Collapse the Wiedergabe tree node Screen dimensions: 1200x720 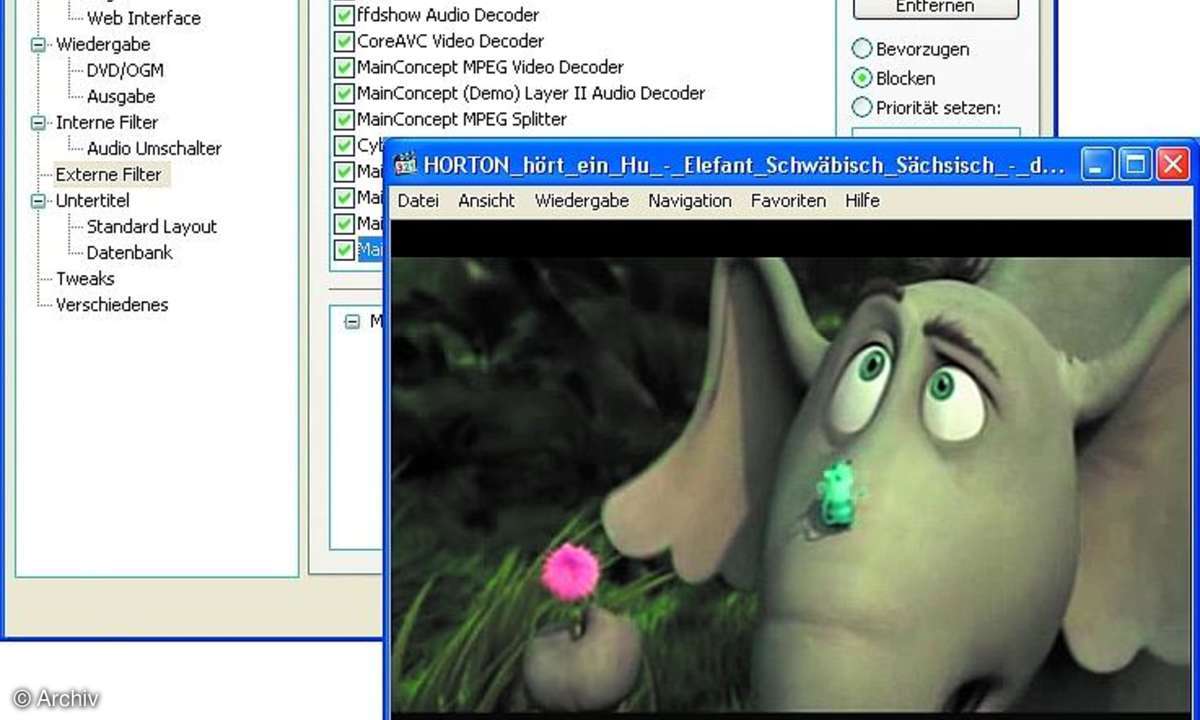click(x=39, y=44)
